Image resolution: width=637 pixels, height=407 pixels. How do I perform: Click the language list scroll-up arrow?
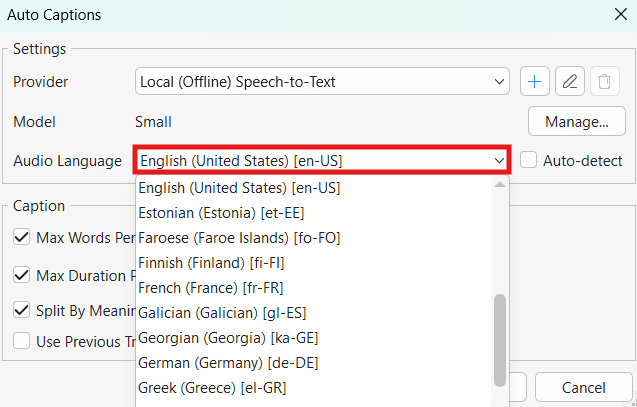(500, 184)
